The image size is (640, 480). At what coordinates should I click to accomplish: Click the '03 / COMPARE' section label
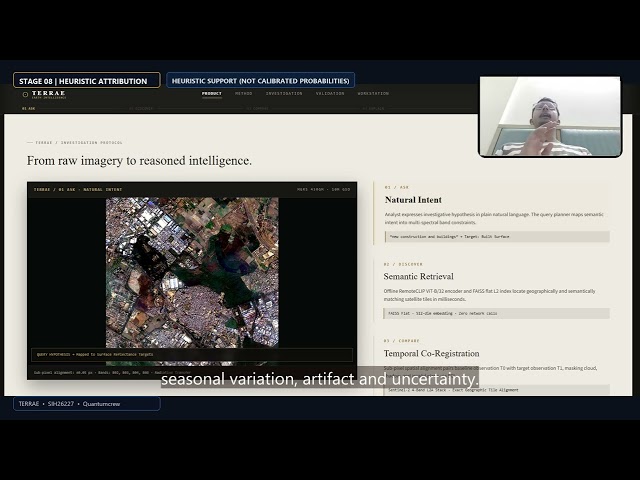point(402,341)
